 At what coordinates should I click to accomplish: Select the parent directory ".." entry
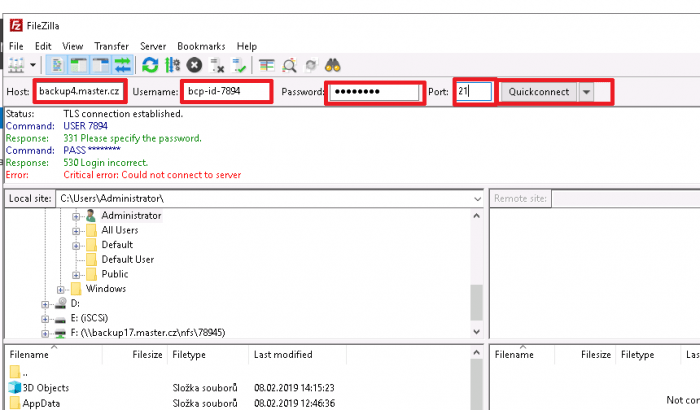[x=18, y=372]
